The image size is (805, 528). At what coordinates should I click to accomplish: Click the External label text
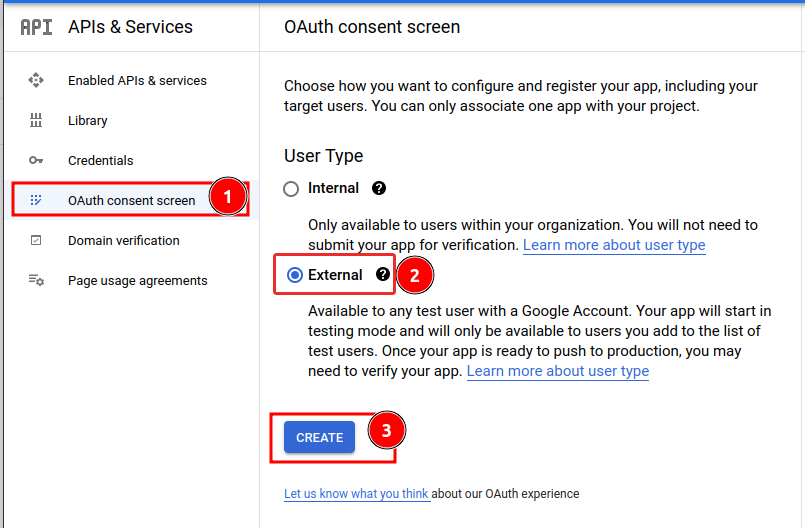click(x=335, y=275)
